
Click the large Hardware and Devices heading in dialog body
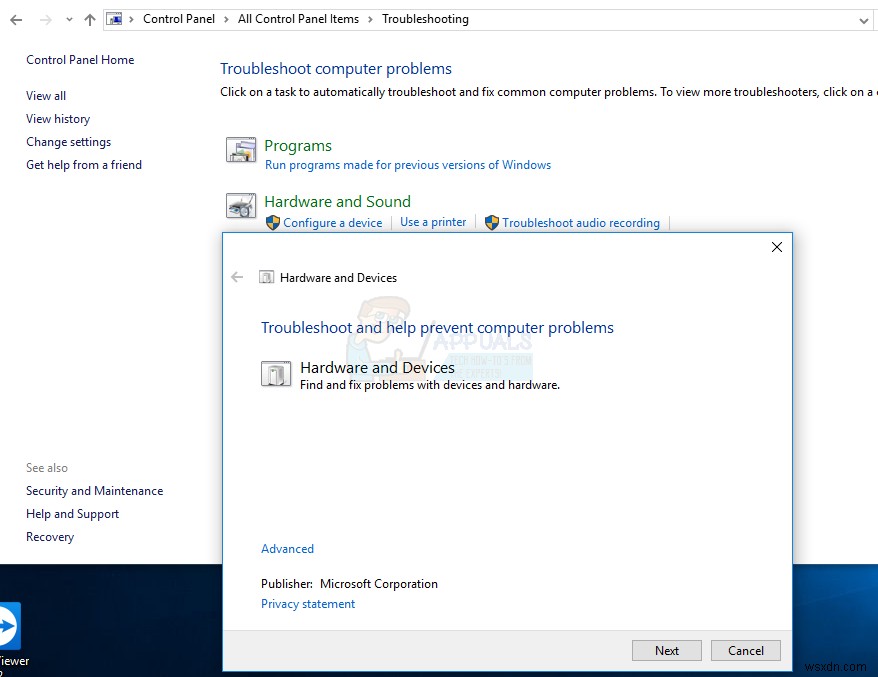pos(377,367)
